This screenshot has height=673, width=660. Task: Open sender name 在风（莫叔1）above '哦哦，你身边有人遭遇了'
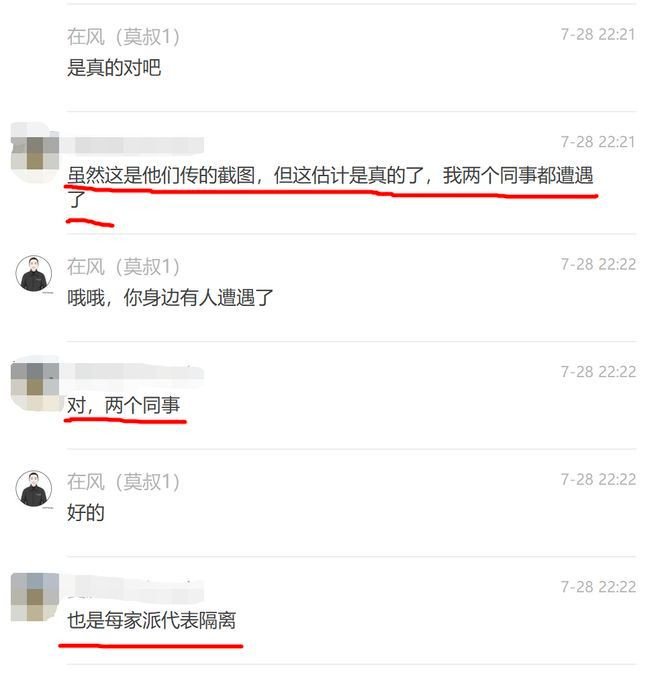124,267
